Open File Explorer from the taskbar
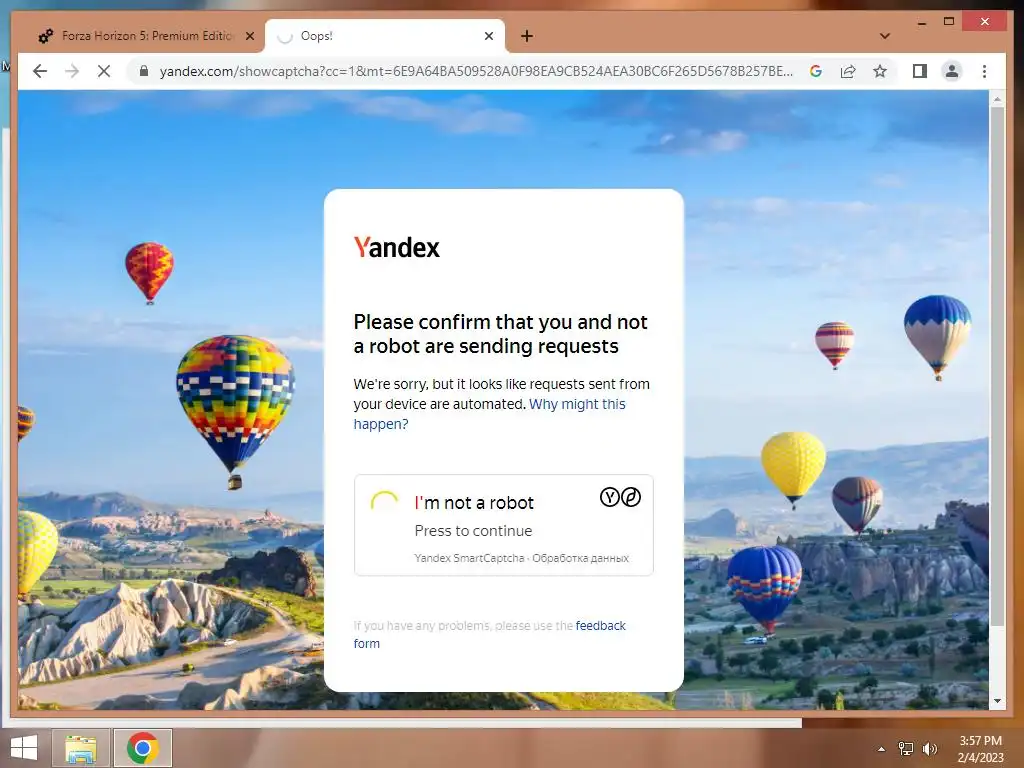Screen dimensions: 1024x768 81,748
